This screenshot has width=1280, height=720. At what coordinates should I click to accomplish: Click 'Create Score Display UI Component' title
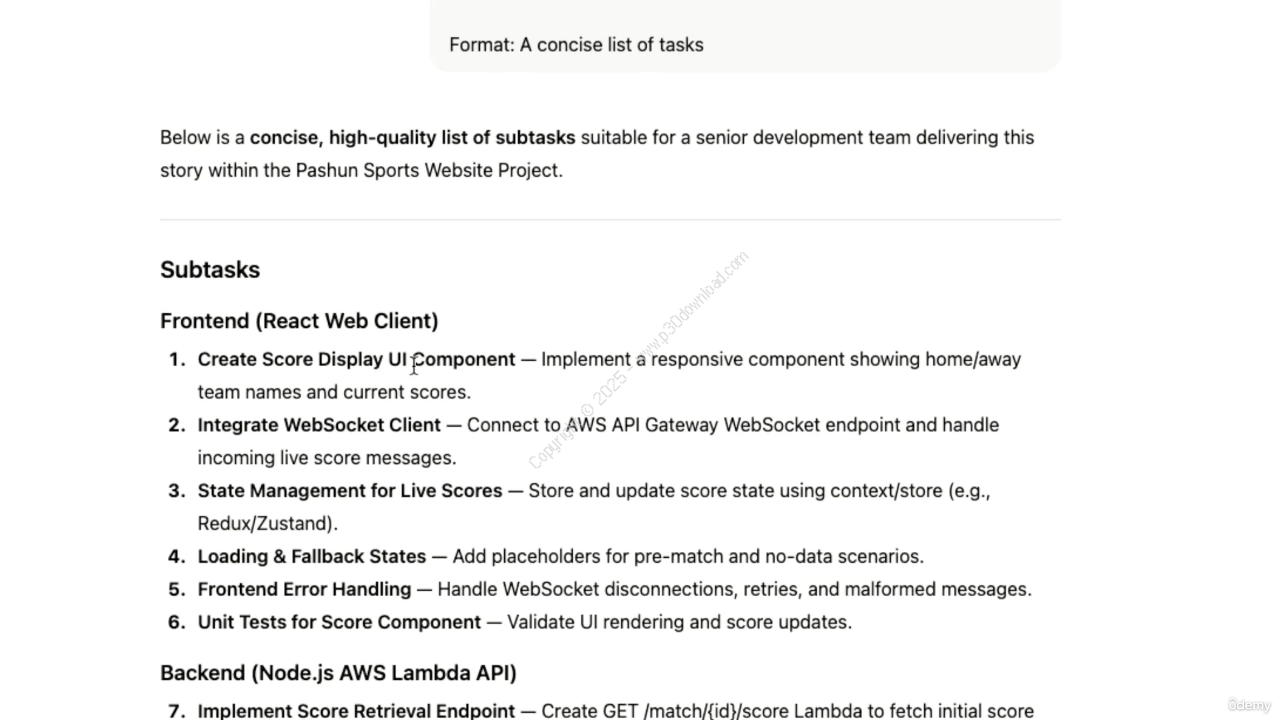click(x=356, y=359)
